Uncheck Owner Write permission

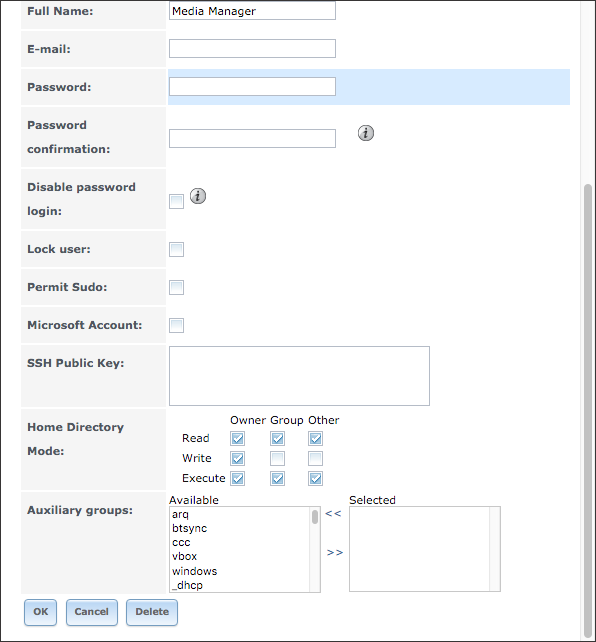pyautogui.click(x=237, y=459)
